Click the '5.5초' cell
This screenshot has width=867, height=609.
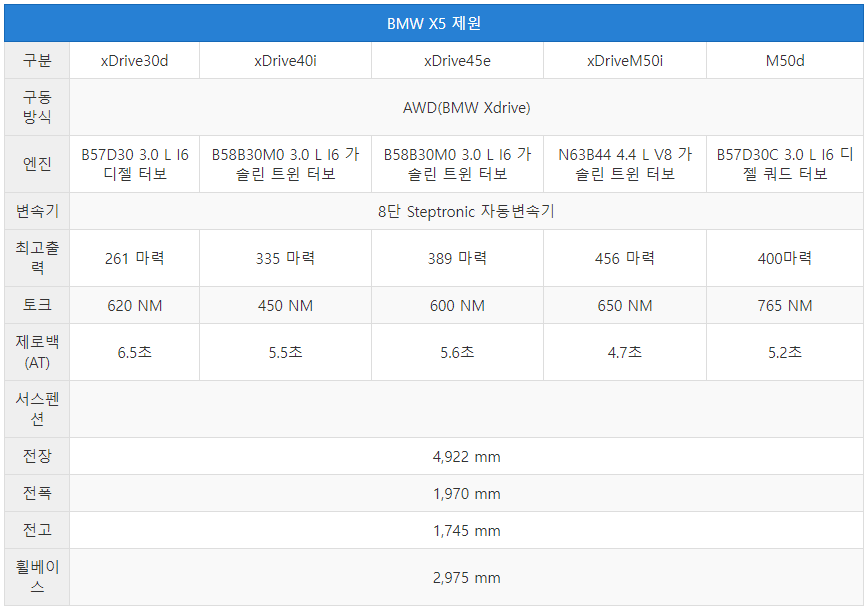tap(285, 352)
